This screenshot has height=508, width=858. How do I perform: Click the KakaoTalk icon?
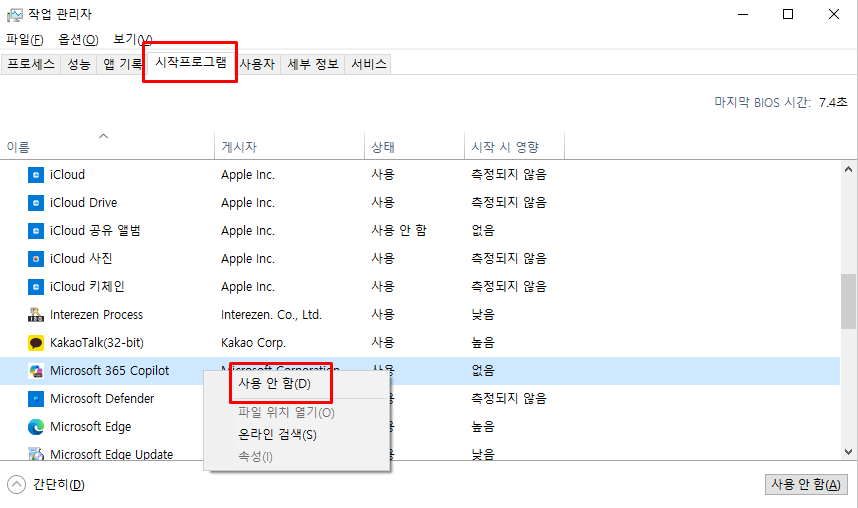pyautogui.click(x=36, y=343)
